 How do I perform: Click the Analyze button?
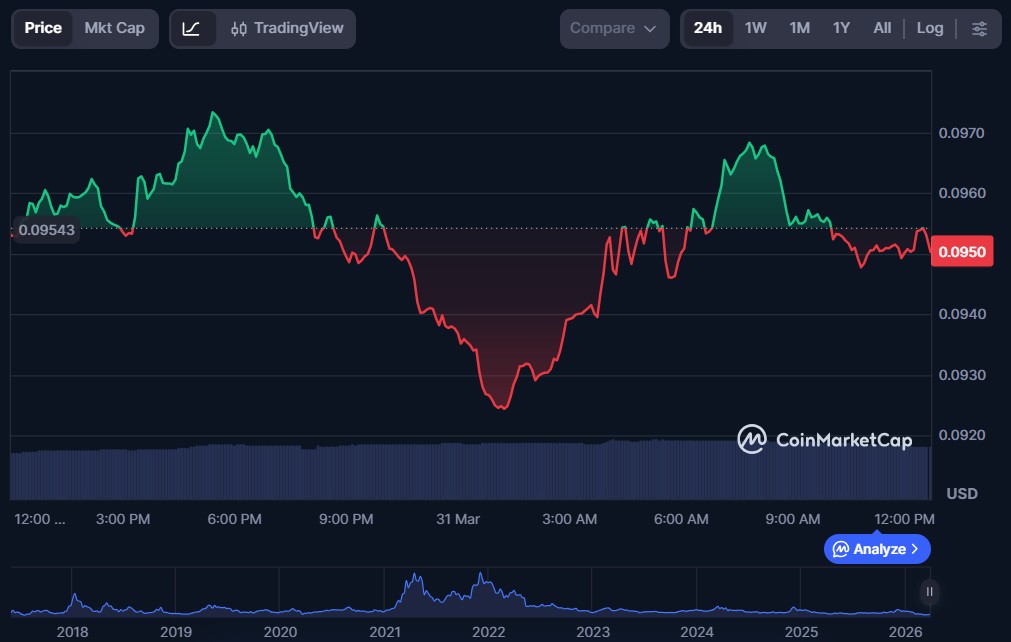(x=877, y=549)
